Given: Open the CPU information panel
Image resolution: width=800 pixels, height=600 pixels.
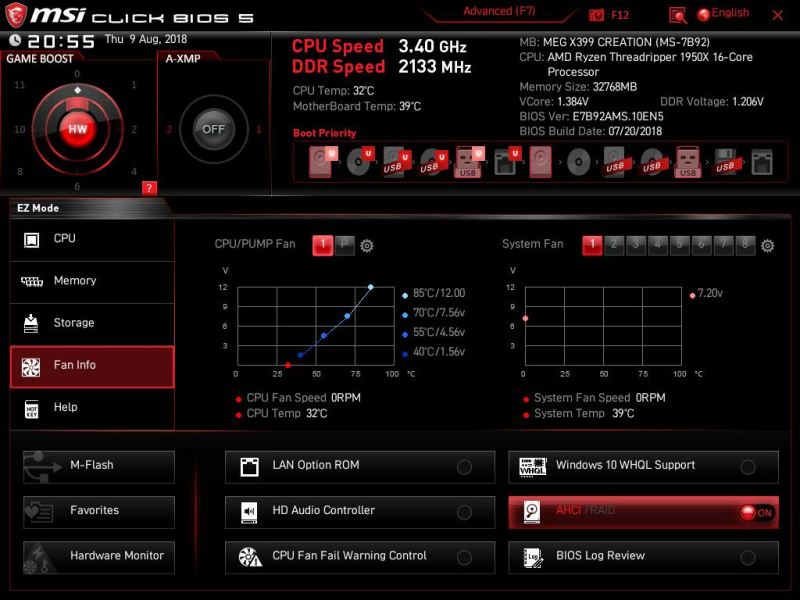Looking at the screenshot, I should 91,238.
